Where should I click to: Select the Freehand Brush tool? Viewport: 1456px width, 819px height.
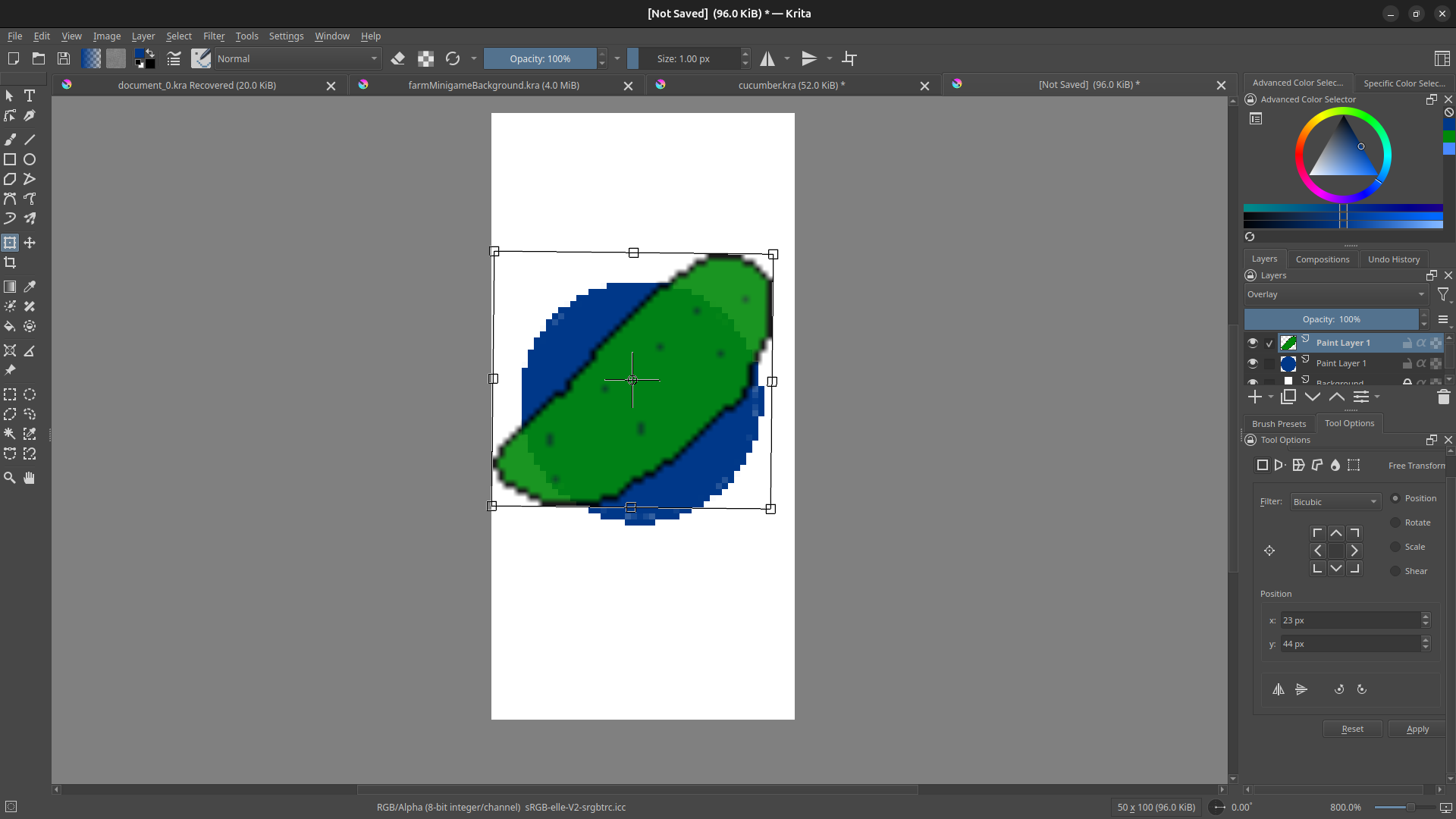click(10, 140)
